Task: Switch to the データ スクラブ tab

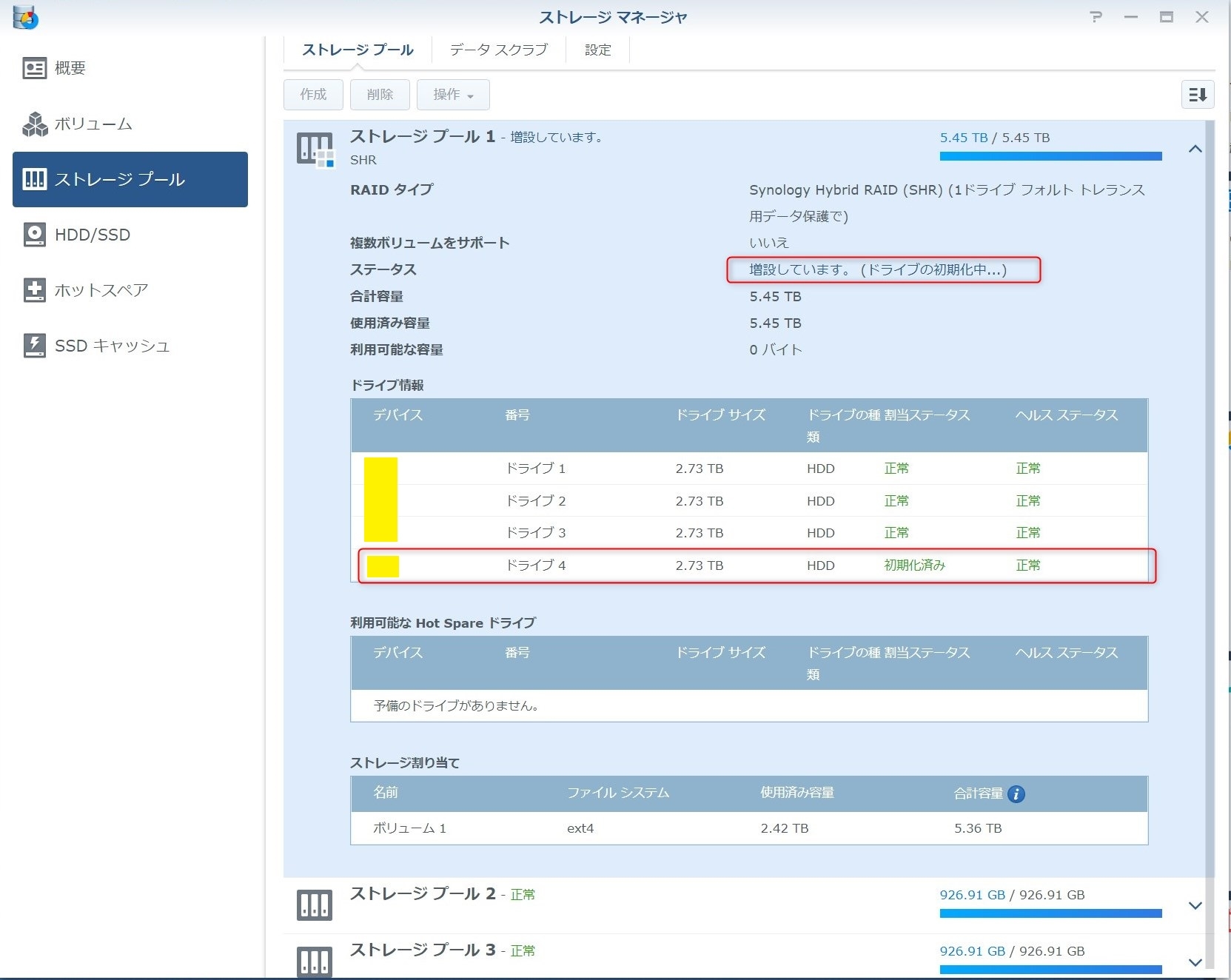Action: pyautogui.click(x=498, y=50)
